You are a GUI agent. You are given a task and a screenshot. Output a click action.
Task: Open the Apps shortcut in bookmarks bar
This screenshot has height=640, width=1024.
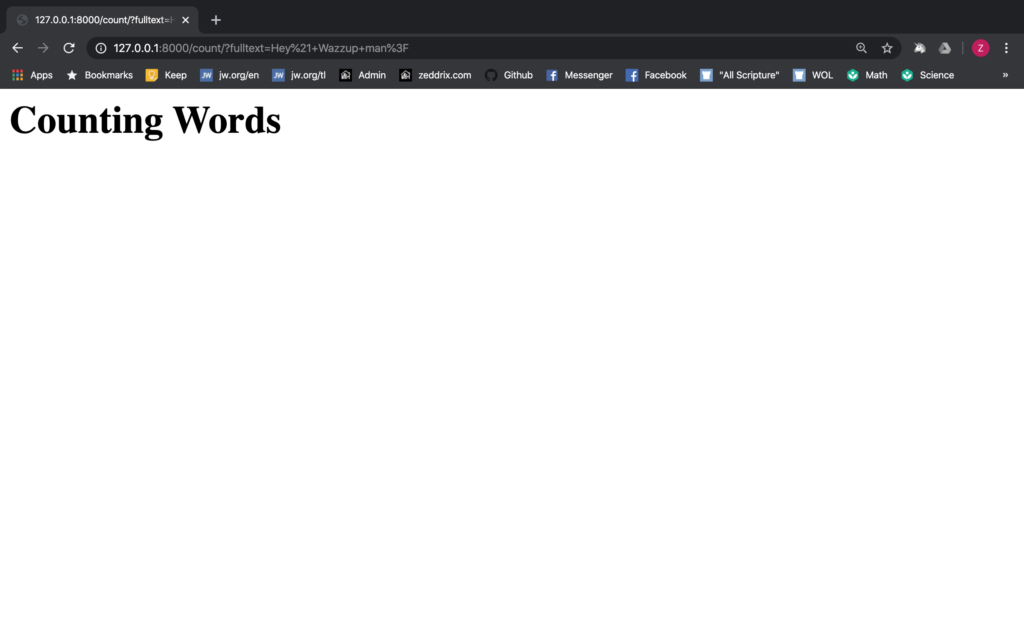32,75
